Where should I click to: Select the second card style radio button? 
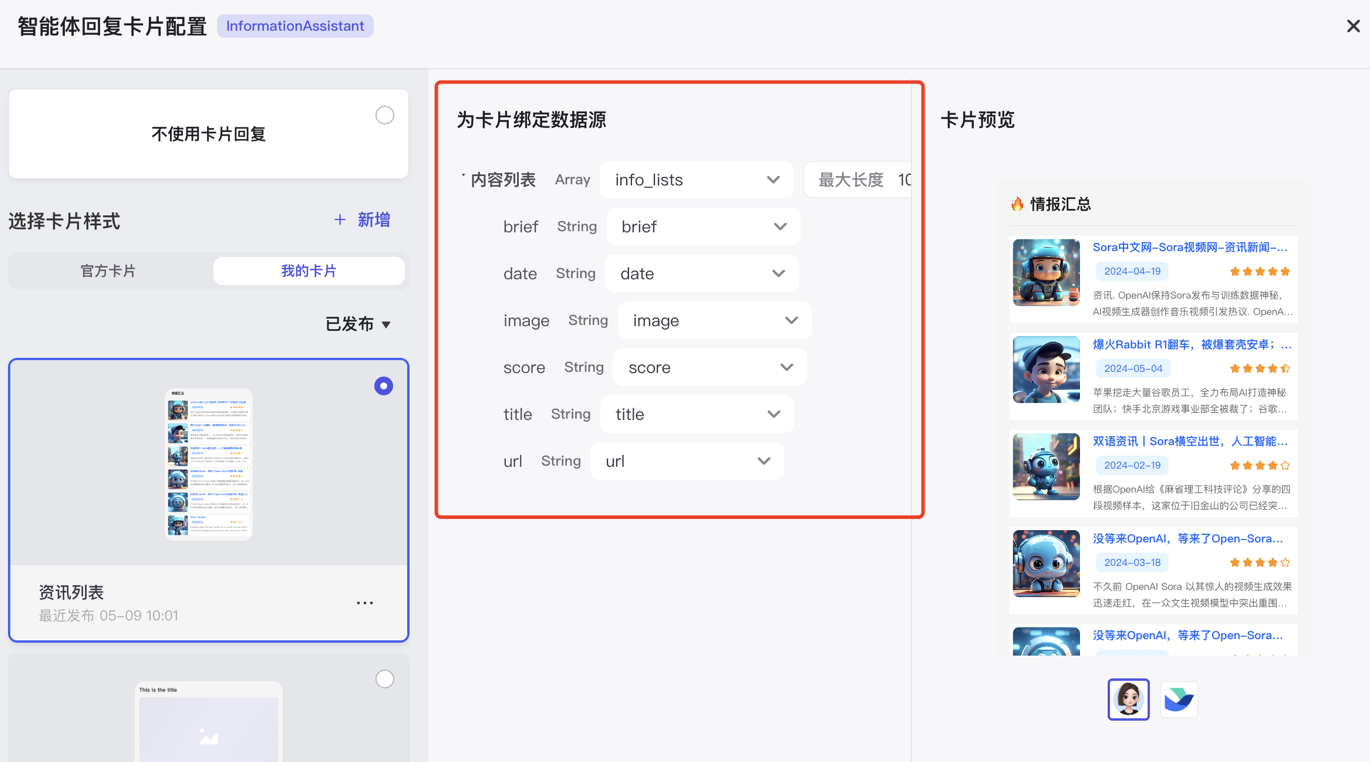click(385, 679)
